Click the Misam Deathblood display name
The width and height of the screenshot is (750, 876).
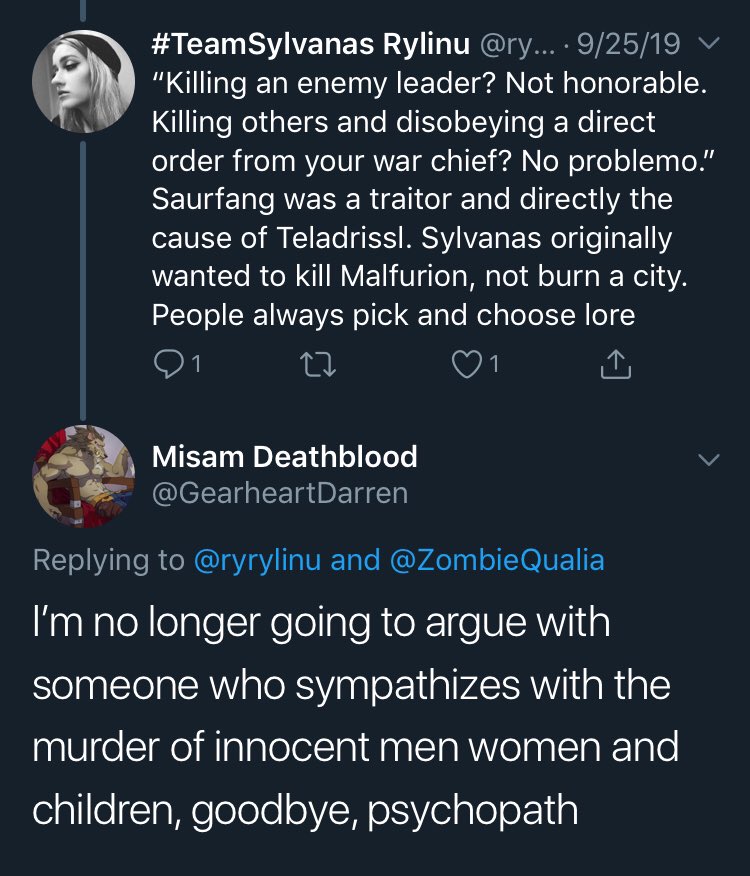click(284, 457)
